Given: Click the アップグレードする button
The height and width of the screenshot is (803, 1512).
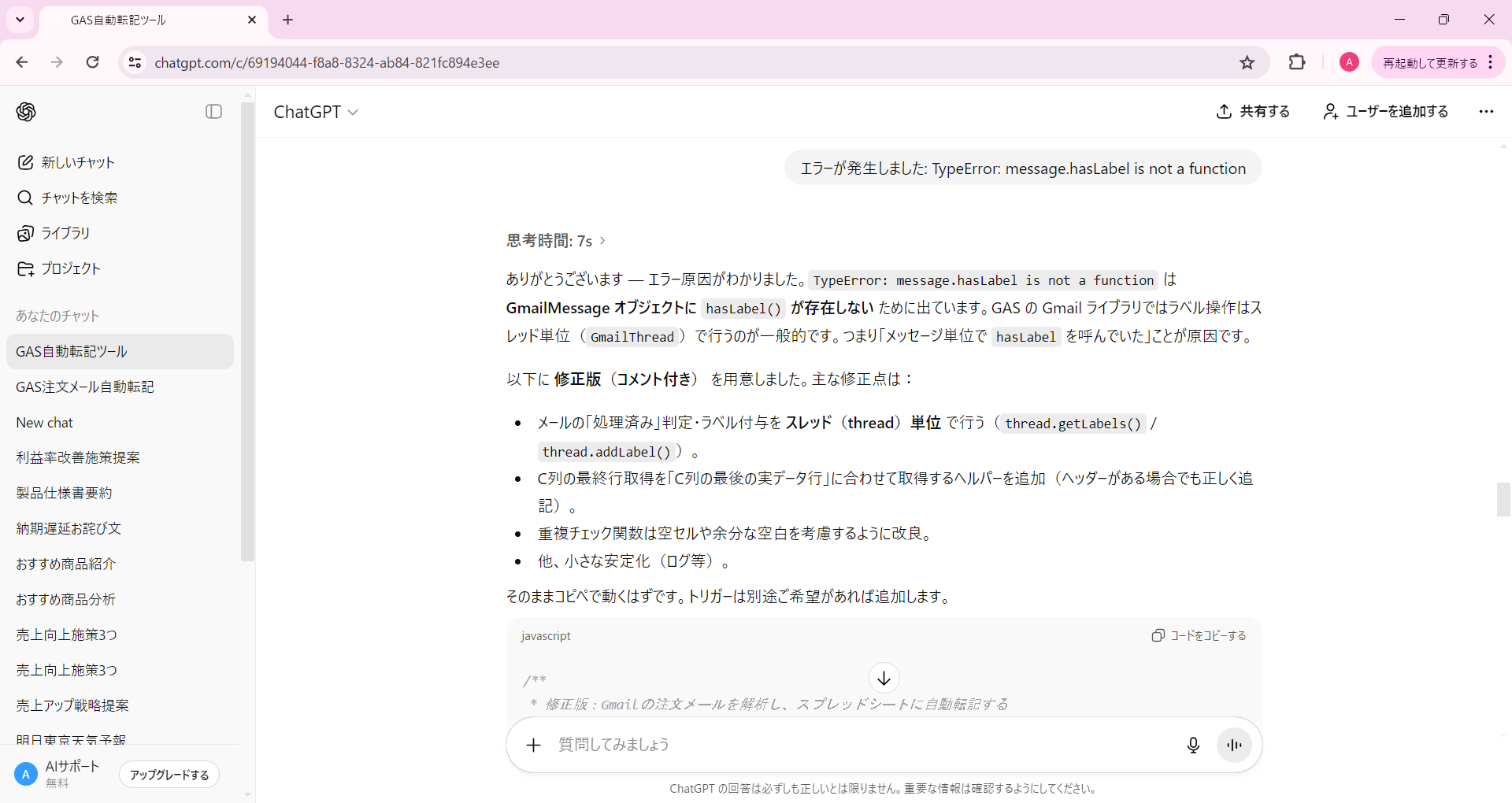Looking at the screenshot, I should (169, 774).
